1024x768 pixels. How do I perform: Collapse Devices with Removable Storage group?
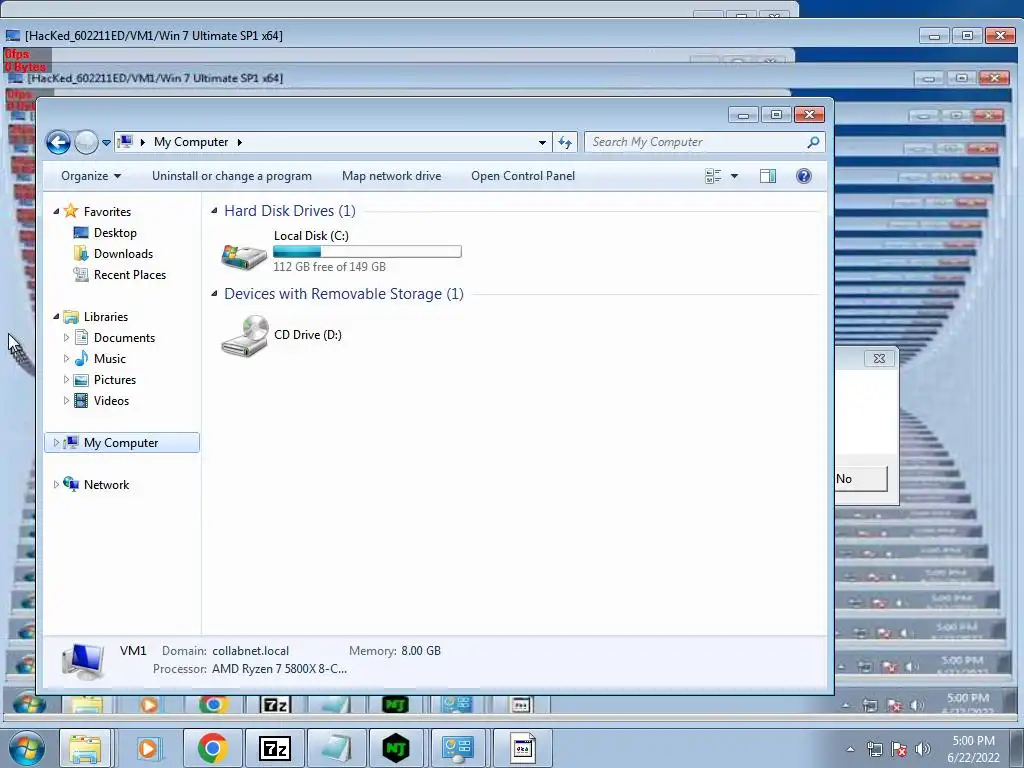(x=214, y=293)
